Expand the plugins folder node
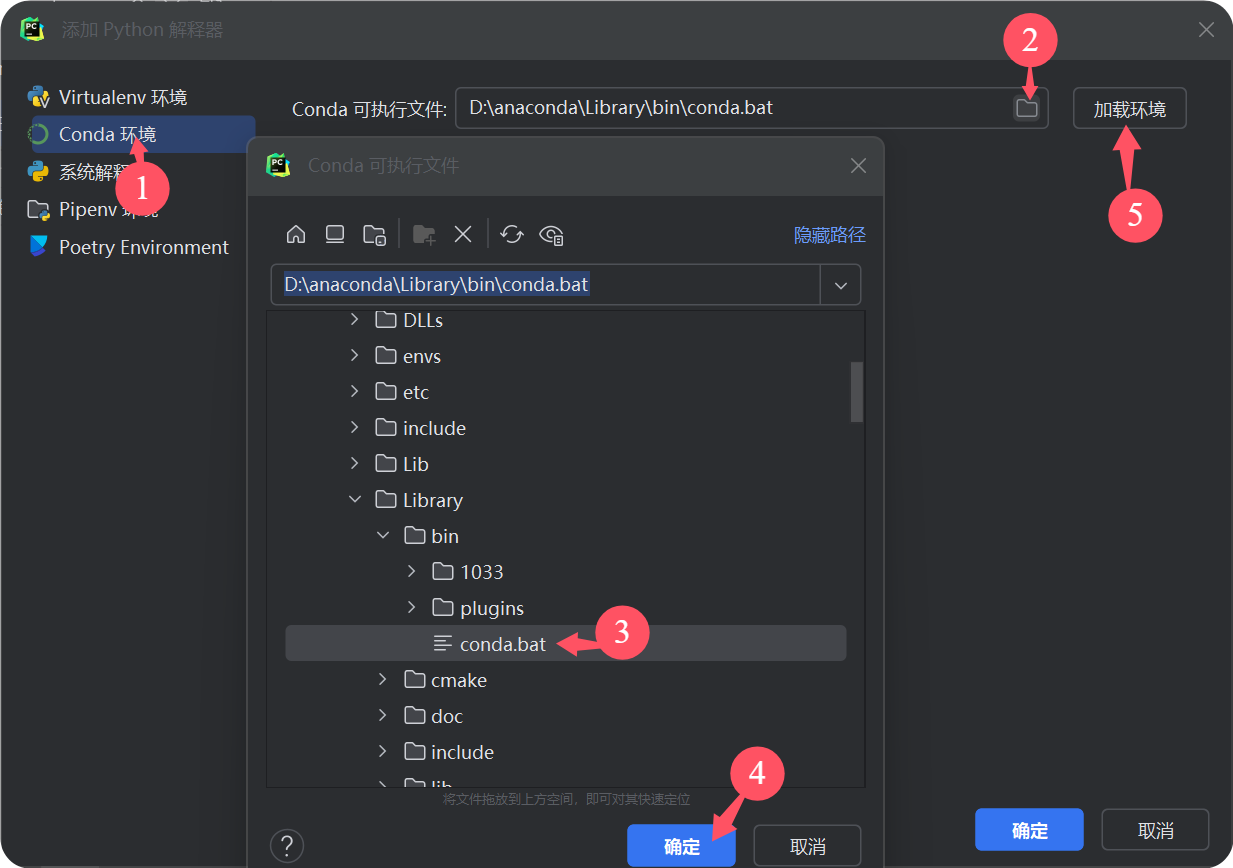The height and width of the screenshot is (868, 1233). (411, 608)
